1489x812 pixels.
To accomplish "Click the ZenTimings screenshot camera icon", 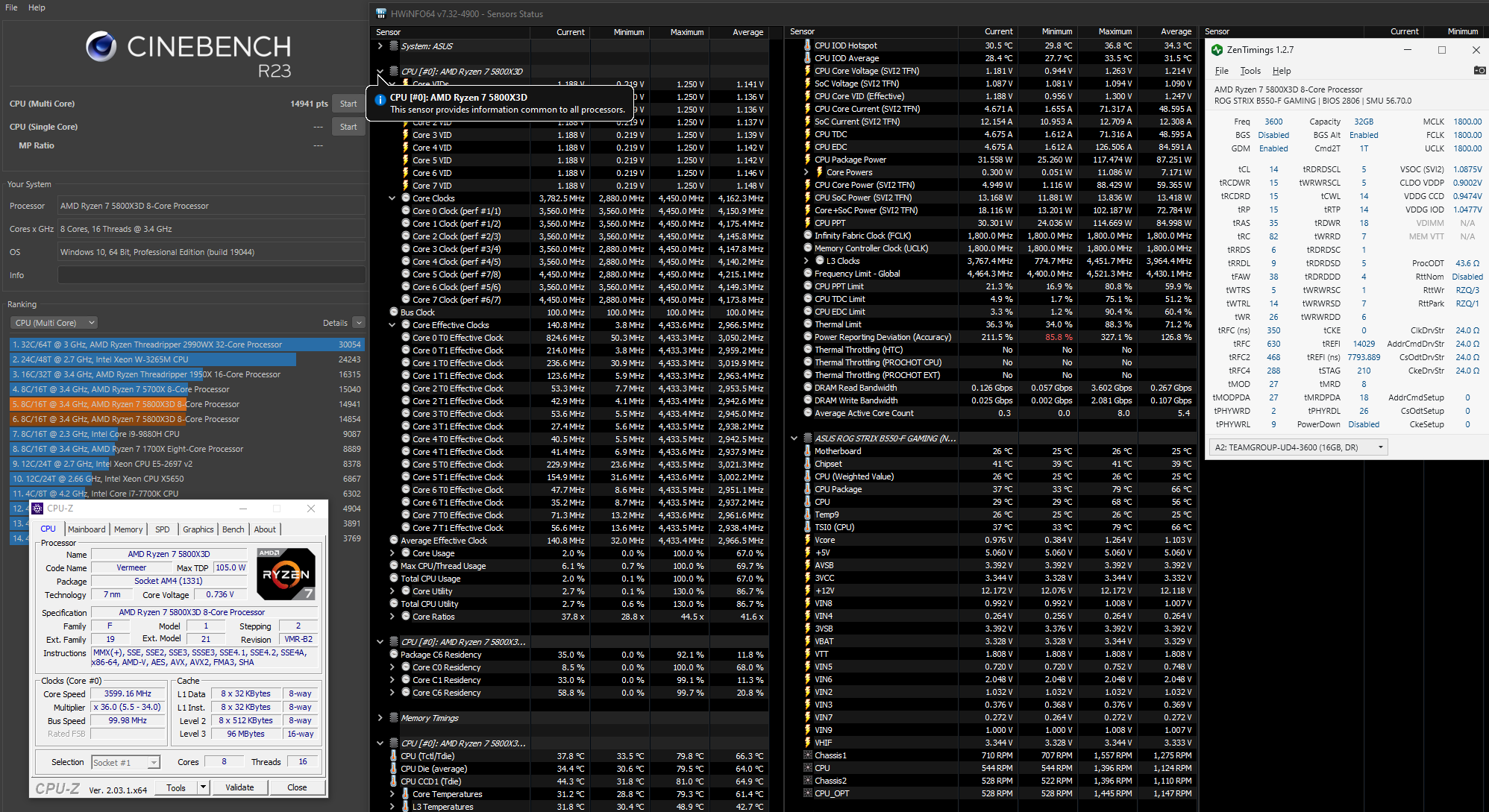I will coord(1479,71).
